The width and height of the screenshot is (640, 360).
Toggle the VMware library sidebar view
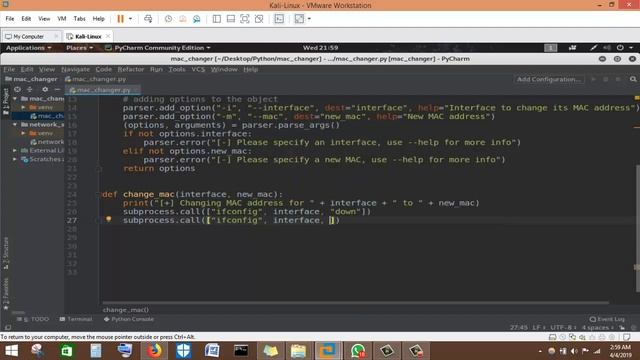(217, 19)
